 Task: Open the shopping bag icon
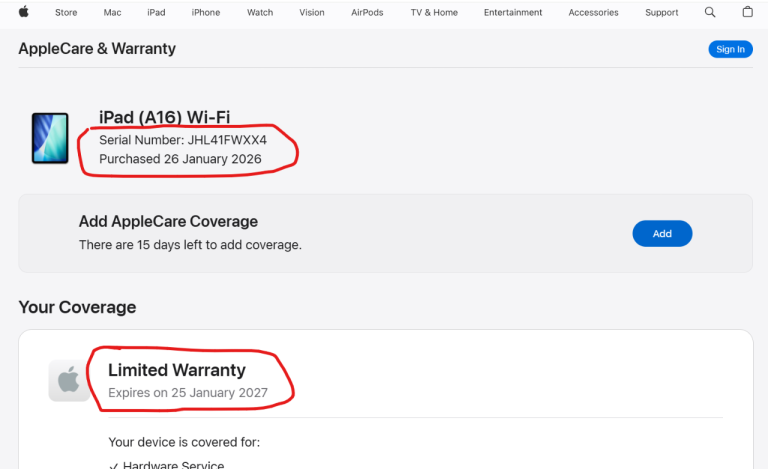click(x=747, y=12)
